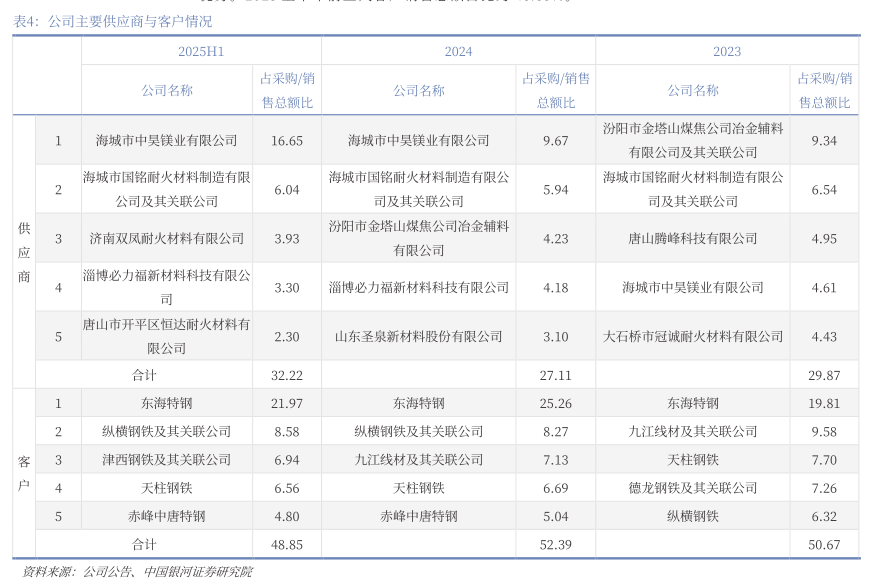Screen dimensions: 871x582
Task: Select the 2023 customer total 50.67
Action: tap(824, 544)
